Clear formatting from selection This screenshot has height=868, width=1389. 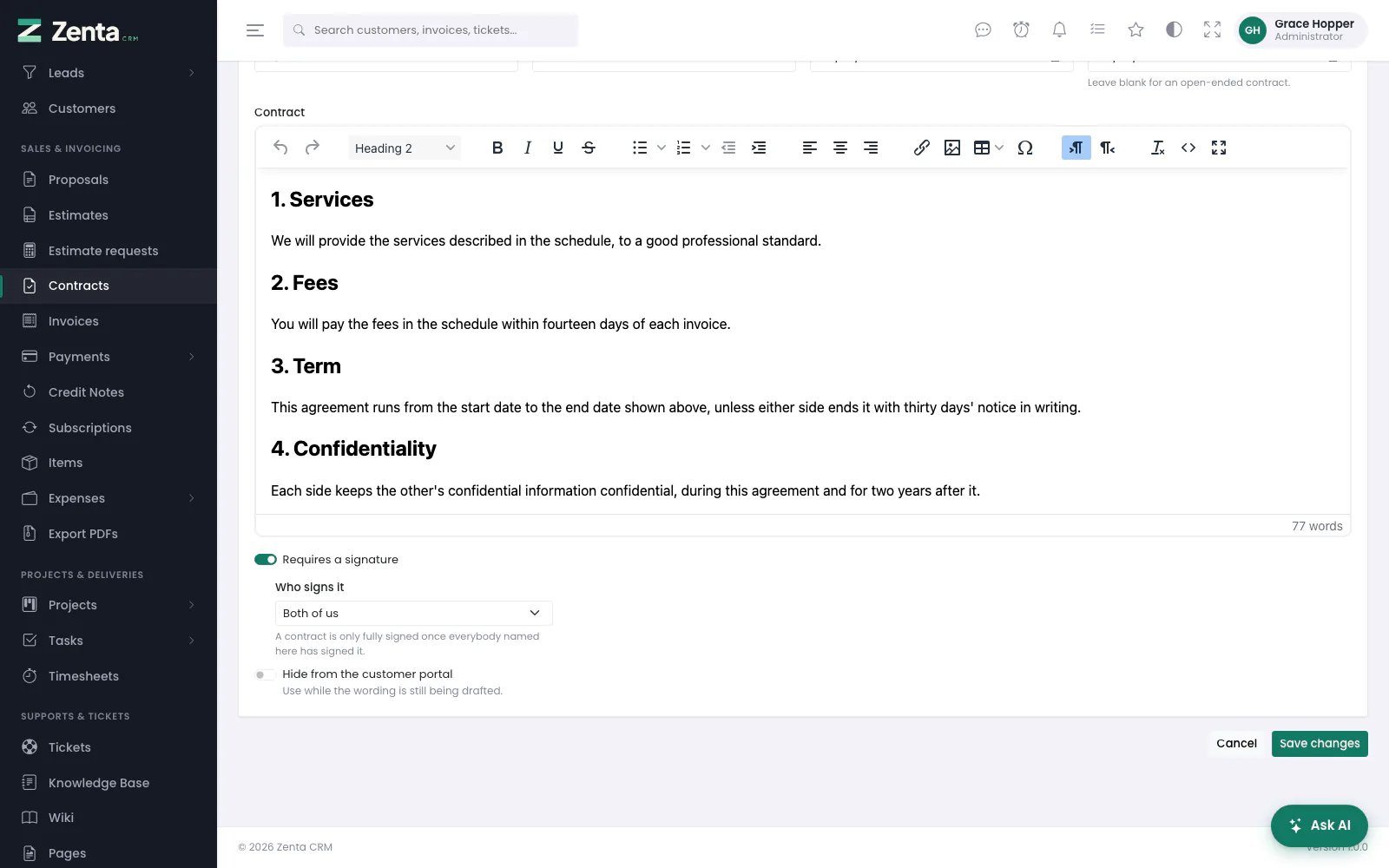pyautogui.click(x=1158, y=148)
